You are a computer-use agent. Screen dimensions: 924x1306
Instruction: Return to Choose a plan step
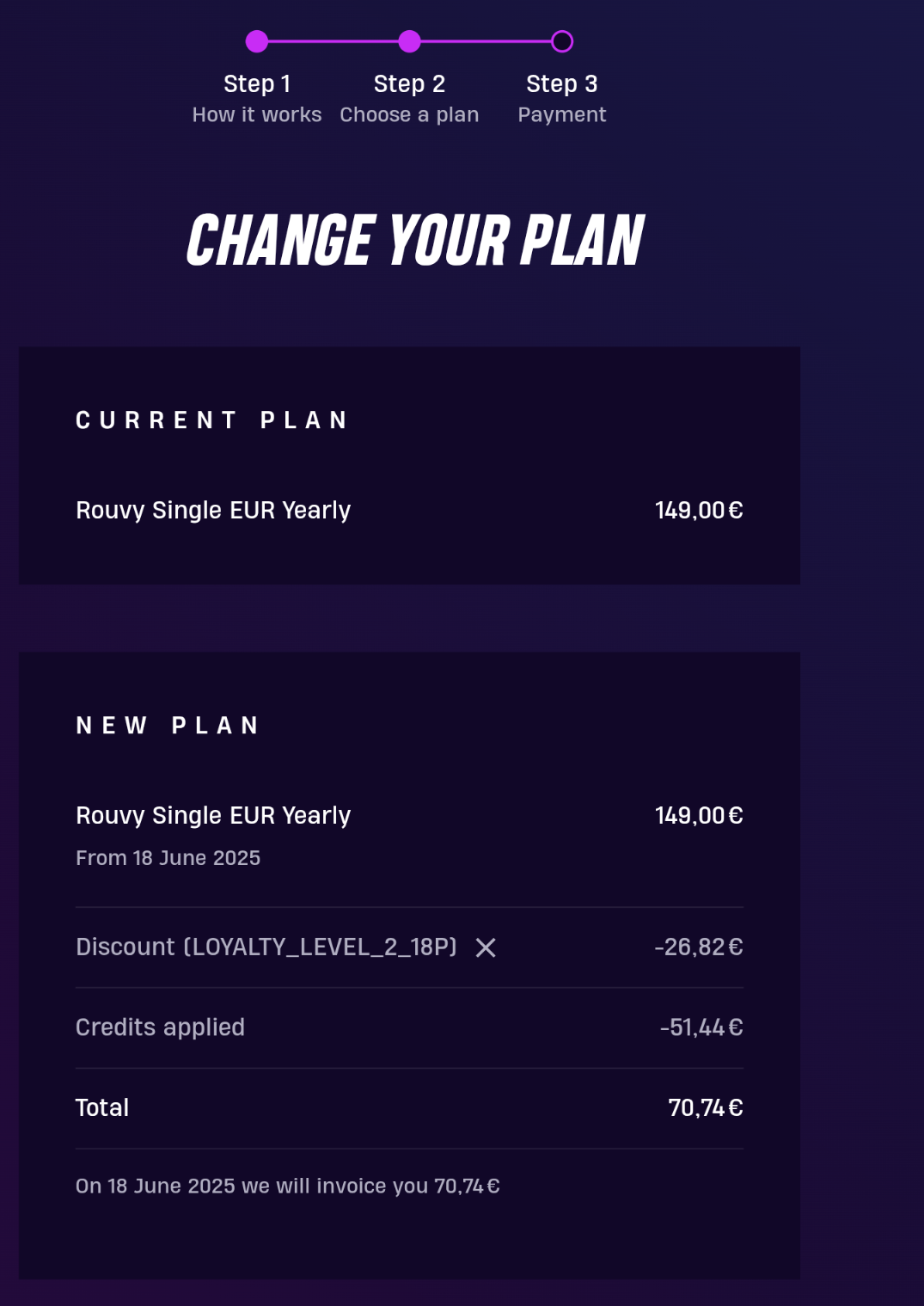409,114
